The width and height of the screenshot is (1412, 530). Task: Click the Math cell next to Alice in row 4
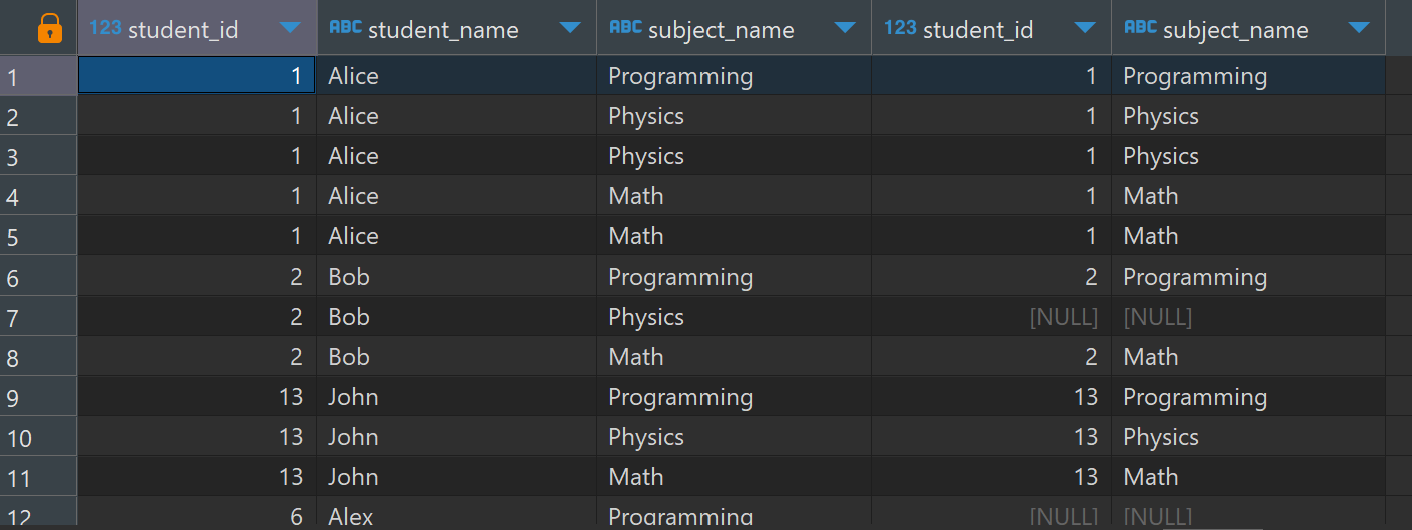click(734, 196)
